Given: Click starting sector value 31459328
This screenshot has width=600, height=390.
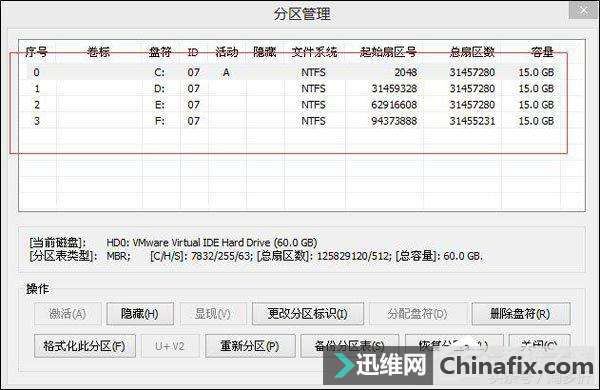Looking at the screenshot, I should coord(395,89).
